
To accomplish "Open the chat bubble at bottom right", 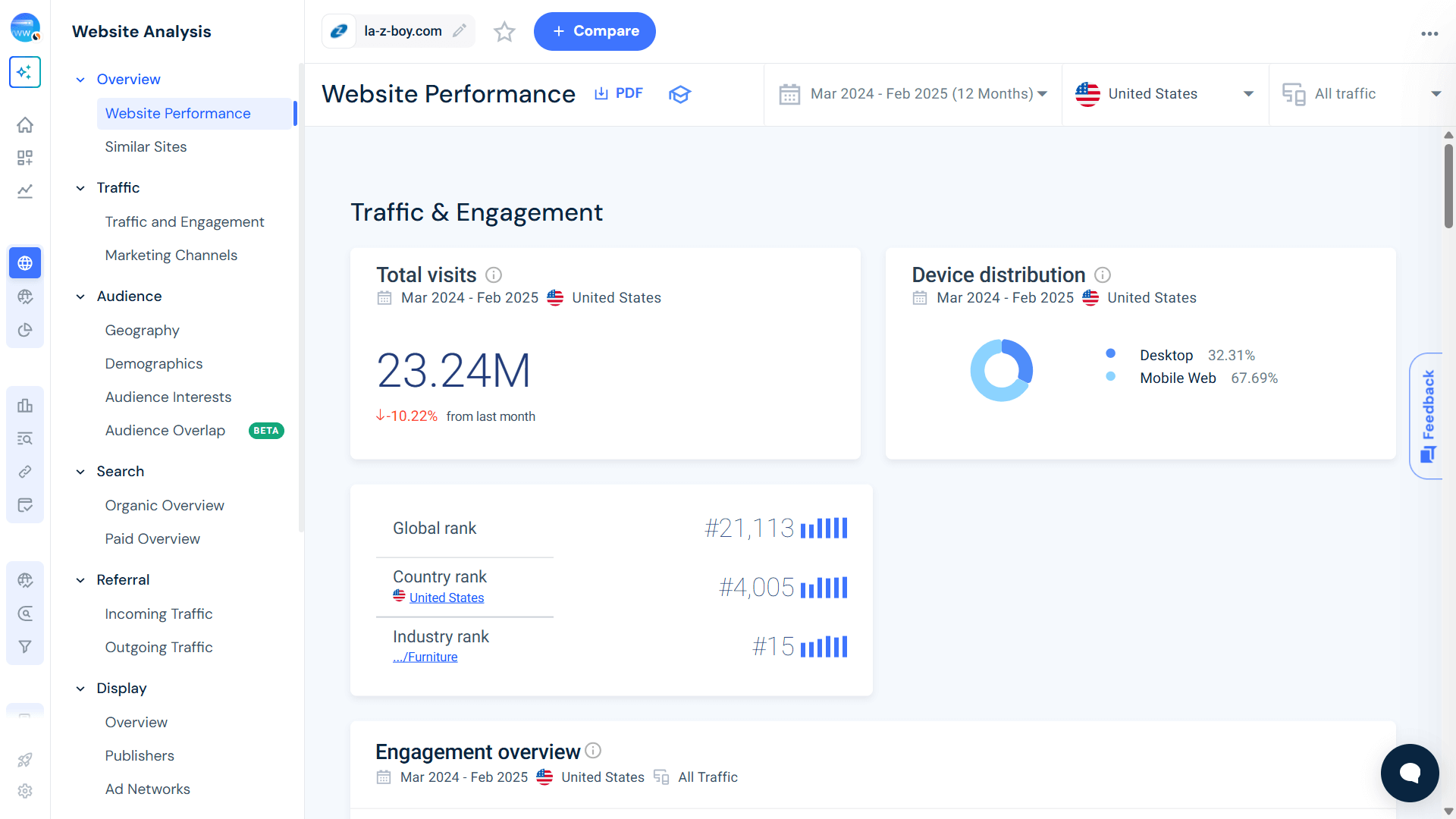I will tap(1409, 773).
